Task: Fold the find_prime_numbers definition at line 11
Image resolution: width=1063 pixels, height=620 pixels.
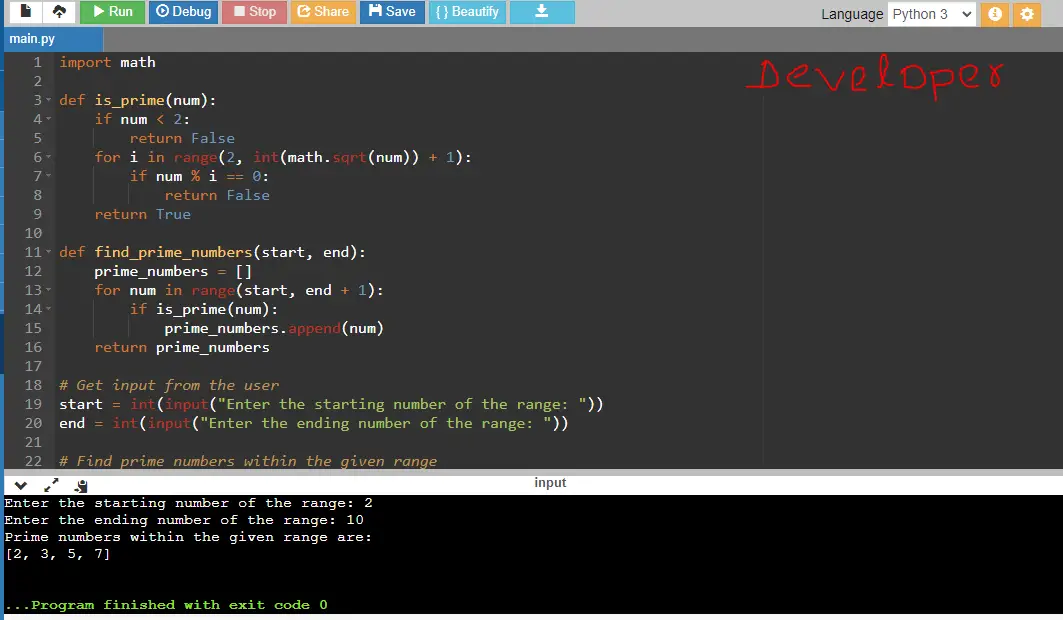Action: [x=48, y=252]
